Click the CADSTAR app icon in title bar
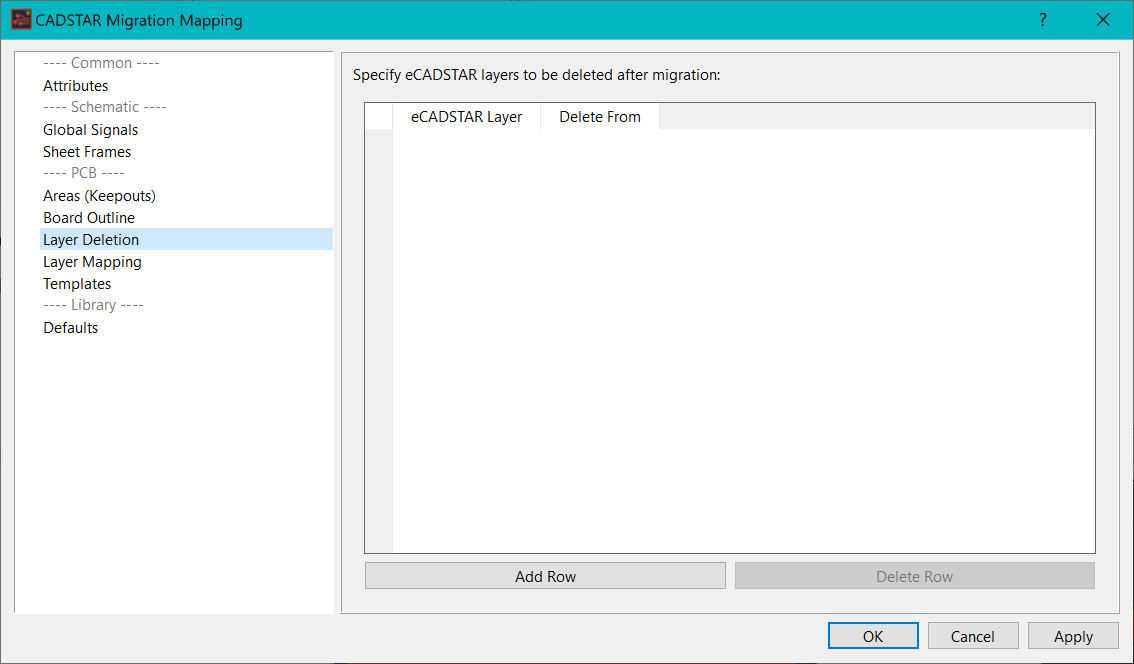 pyautogui.click(x=22, y=20)
